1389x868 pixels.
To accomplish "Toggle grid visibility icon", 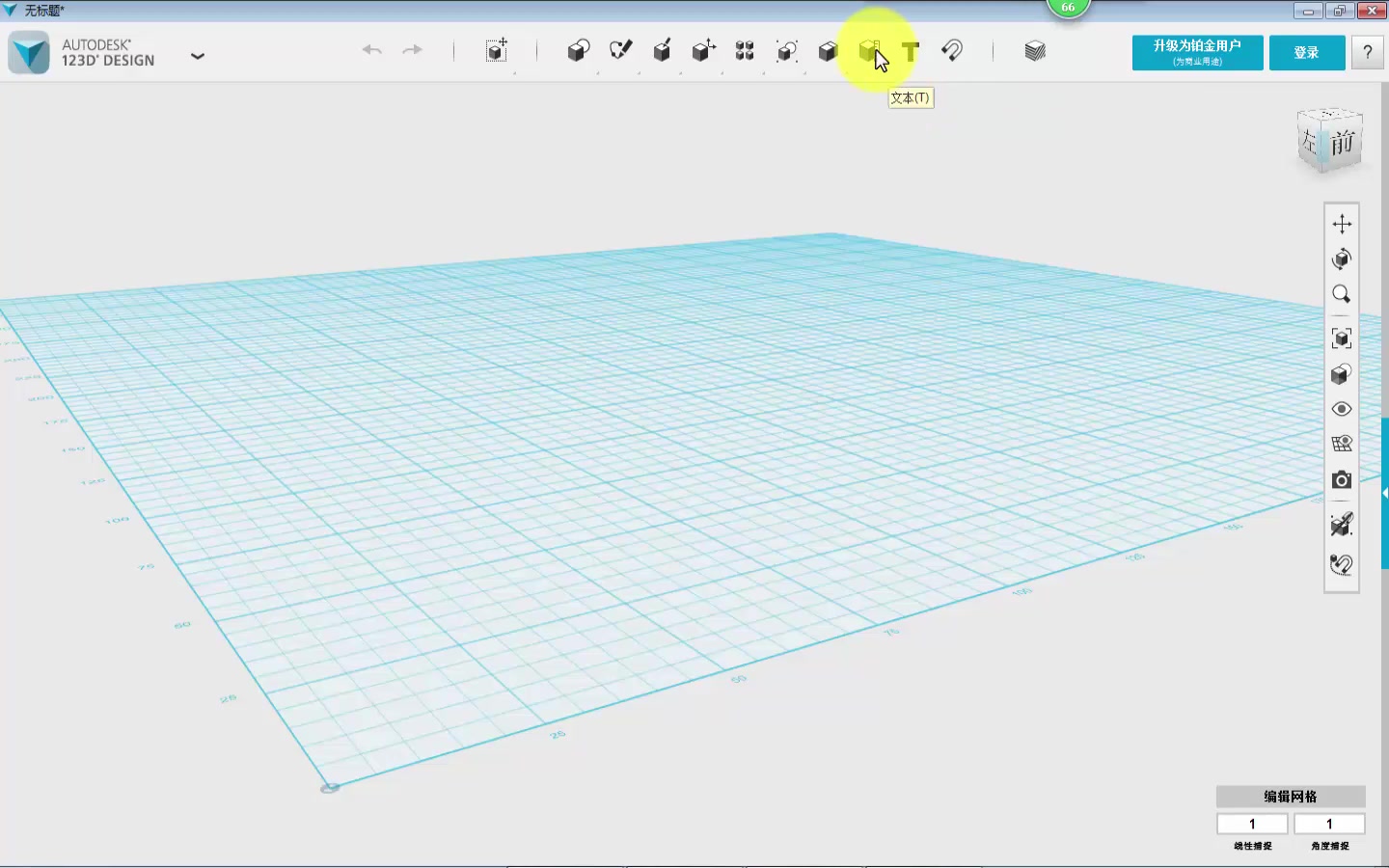I will click(1342, 444).
